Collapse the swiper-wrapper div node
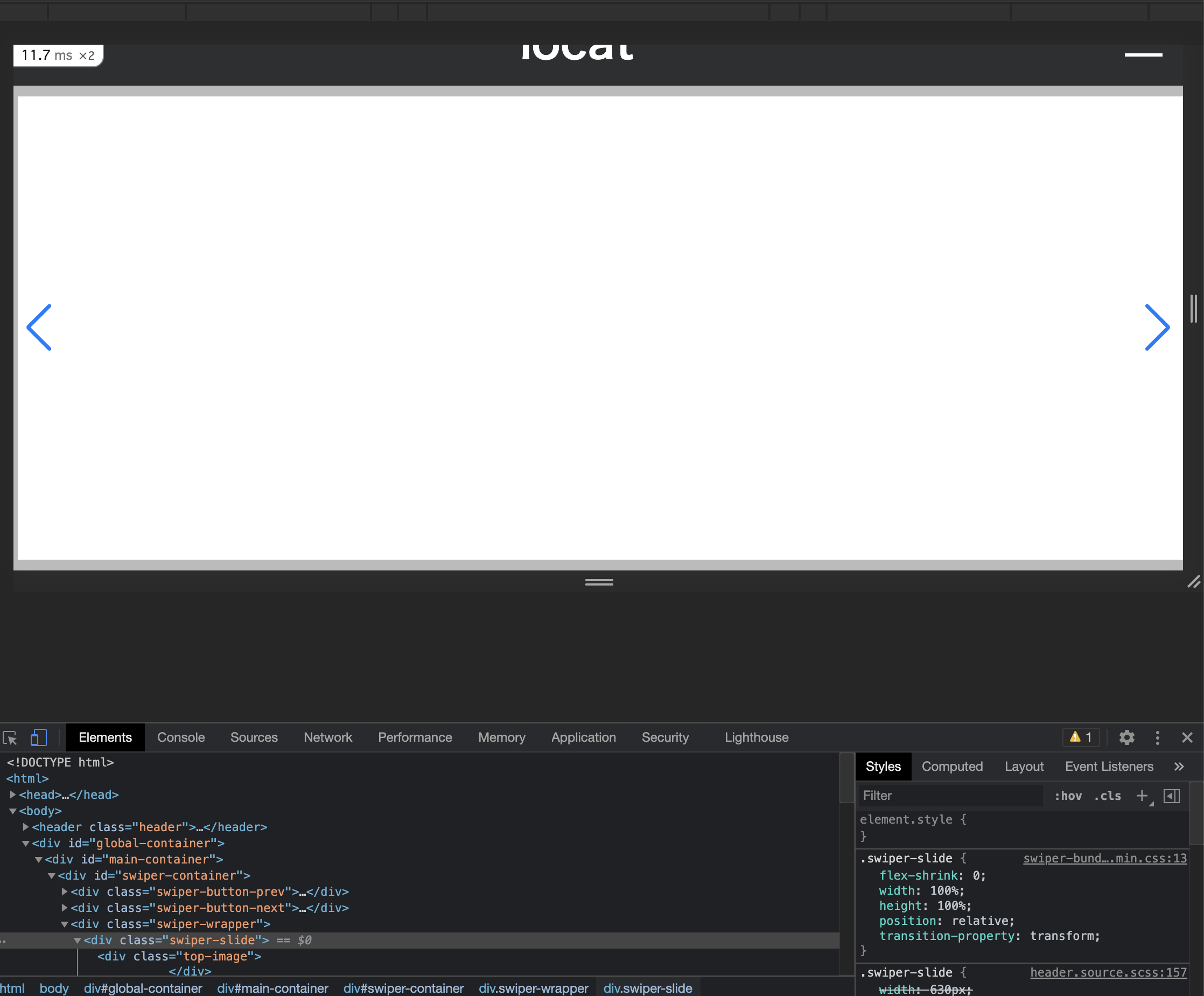This screenshot has height=996, width=1204. click(x=65, y=924)
